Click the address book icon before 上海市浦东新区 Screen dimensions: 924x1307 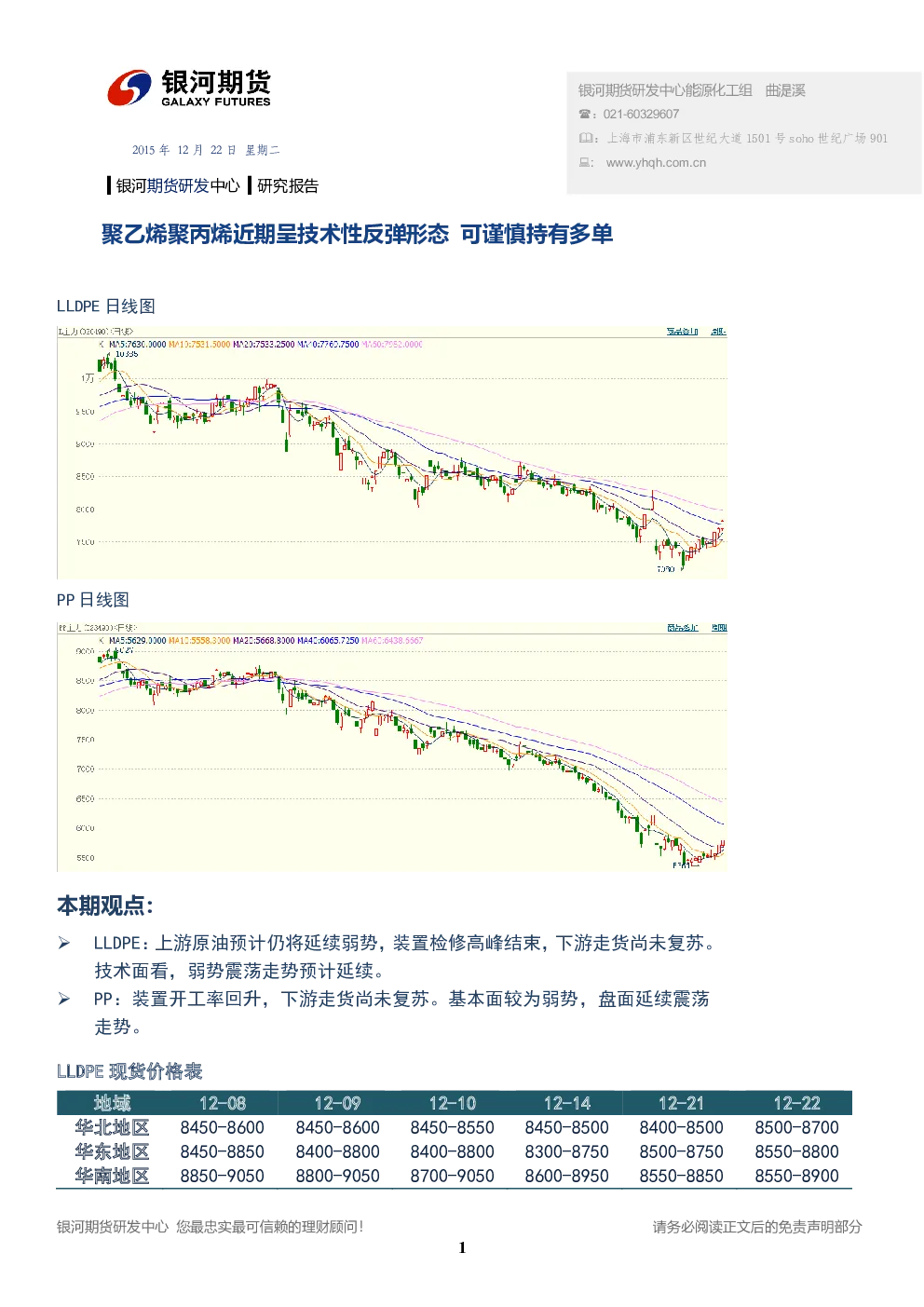click(586, 138)
